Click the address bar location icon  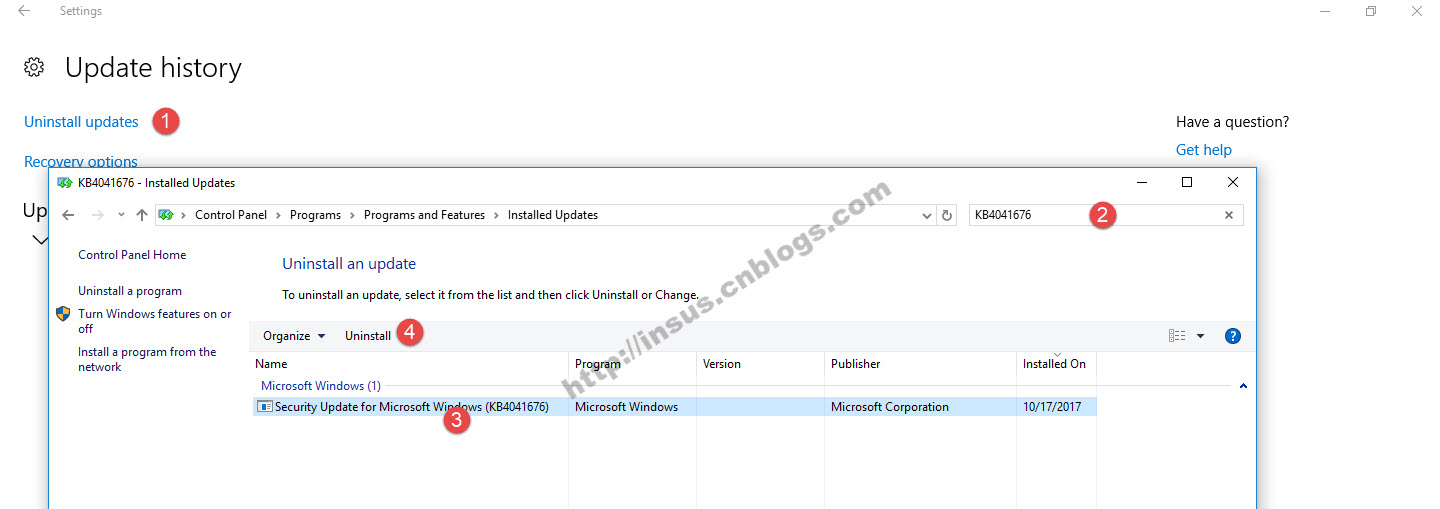(x=166, y=215)
